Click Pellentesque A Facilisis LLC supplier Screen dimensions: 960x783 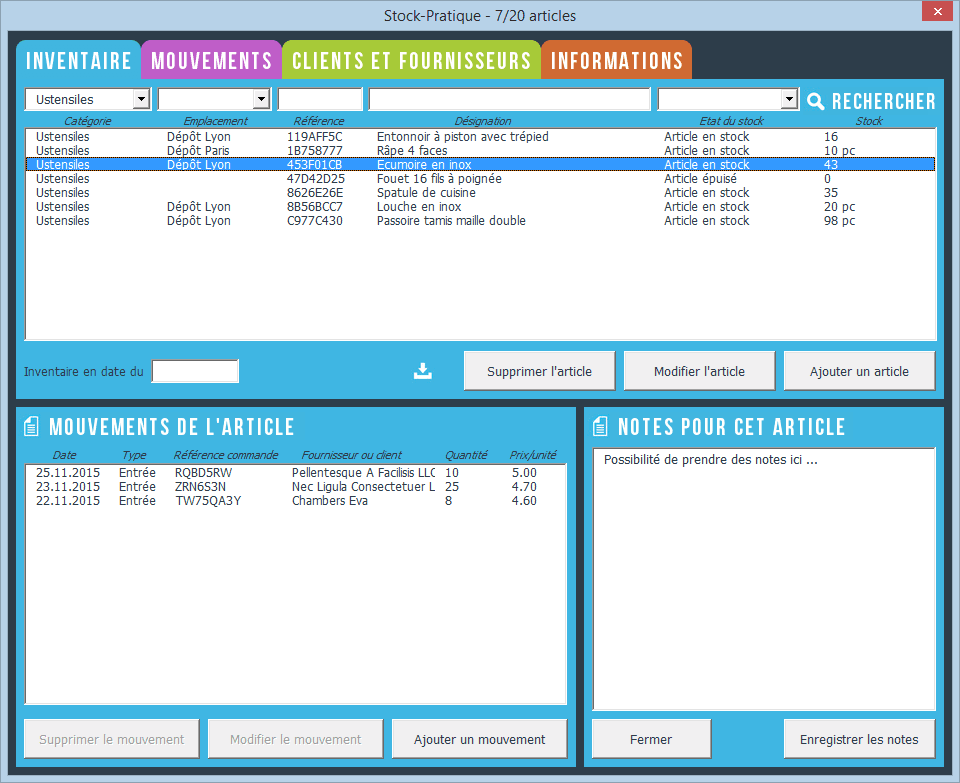point(363,473)
